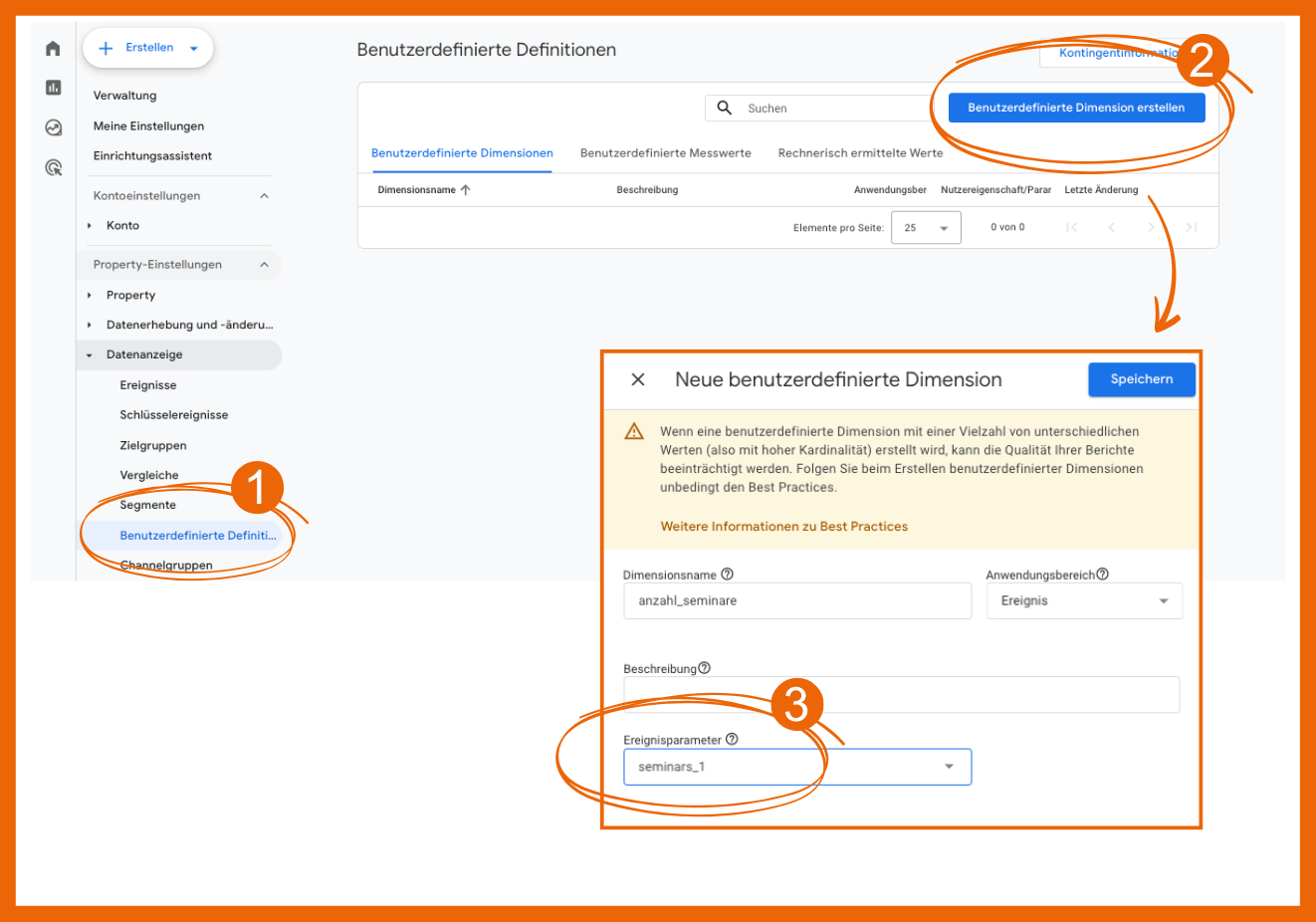The width and height of the screenshot is (1316, 922).
Task: Click help icon next to Ereignisparameter
Action: click(x=732, y=740)
